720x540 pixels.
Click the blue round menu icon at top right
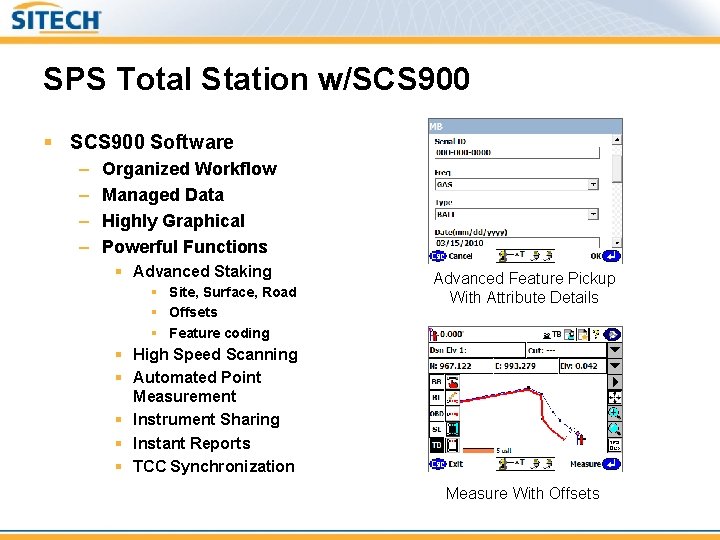coord(612,334)
